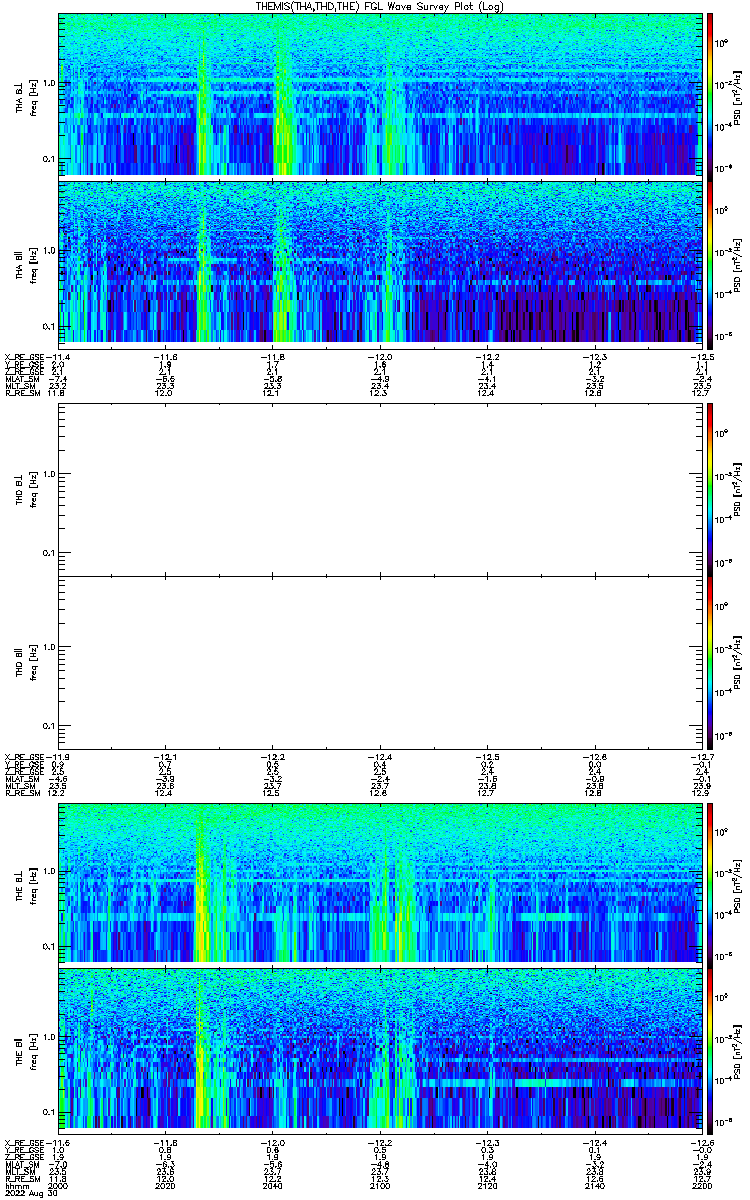Click the 1.0 frequency tick on THA B-perpendicular axis

pos(48,82)
